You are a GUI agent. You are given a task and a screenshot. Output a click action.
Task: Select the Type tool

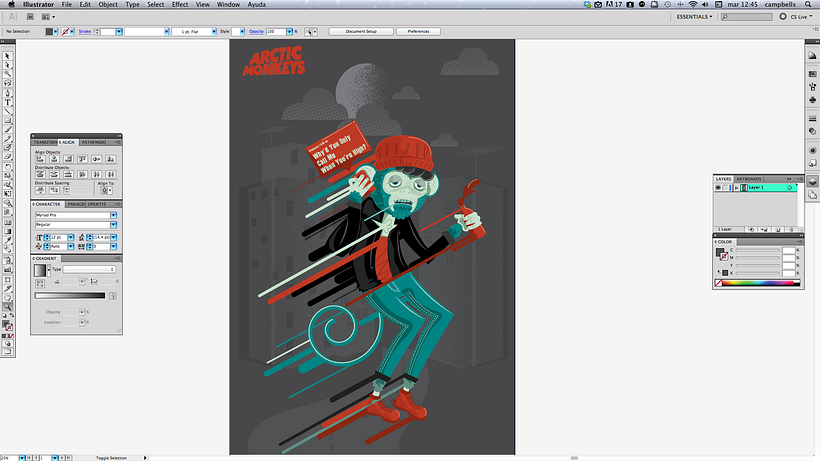click(7, 102)
